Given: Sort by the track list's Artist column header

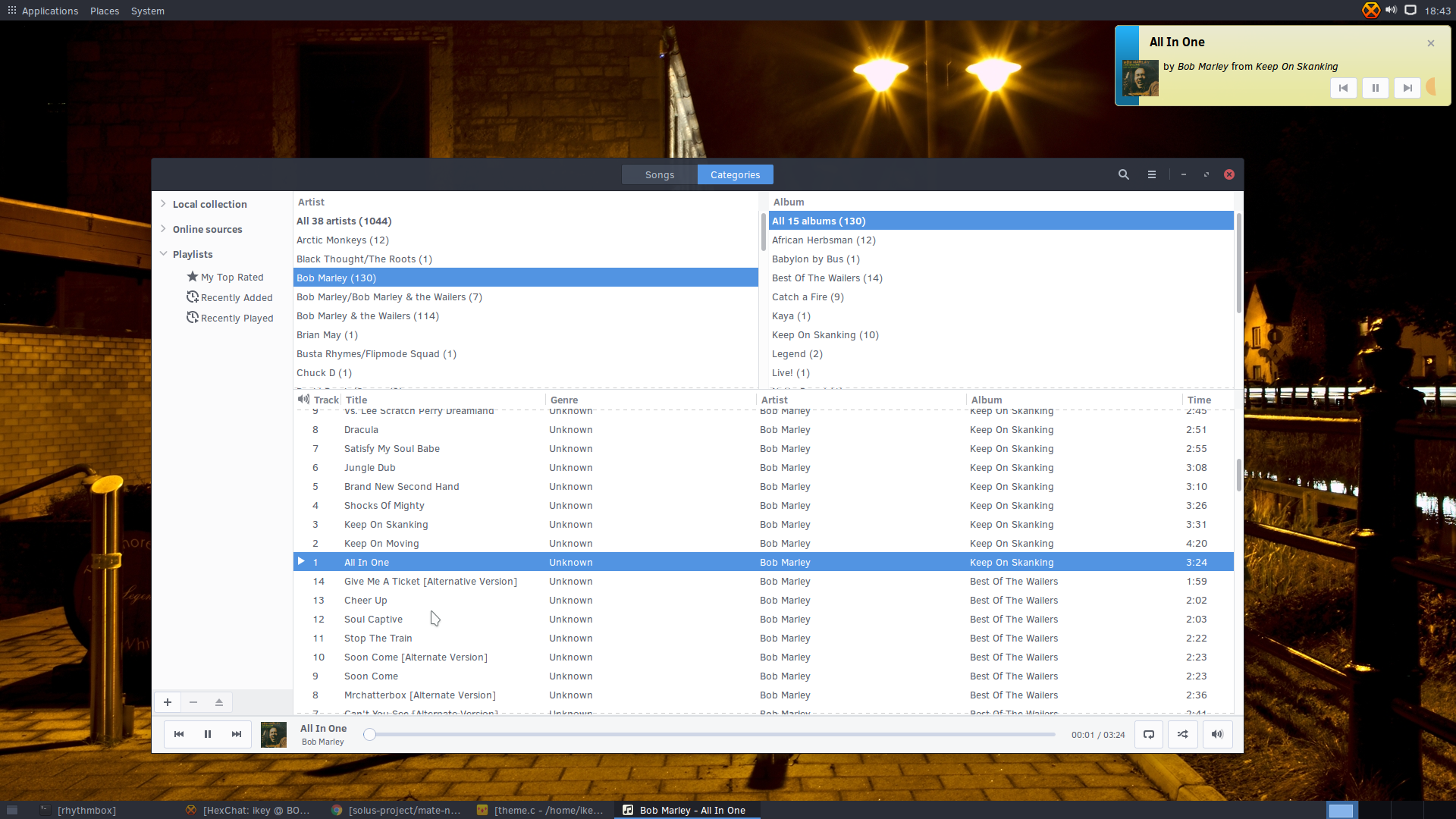Looking at the screenshot, I should click(x=861, y=400).
